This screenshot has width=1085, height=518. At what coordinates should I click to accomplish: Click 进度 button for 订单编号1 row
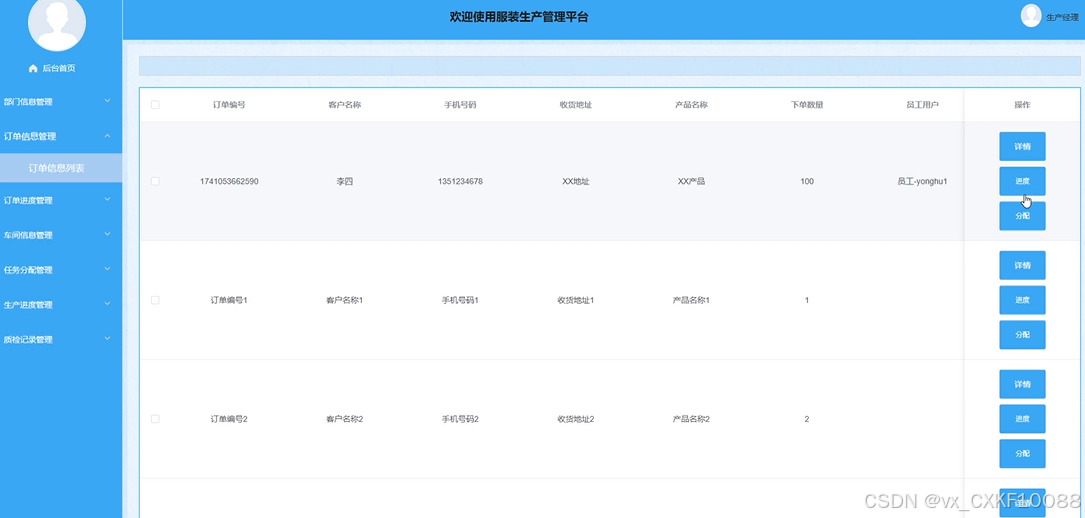click(x=1022, y=300)
